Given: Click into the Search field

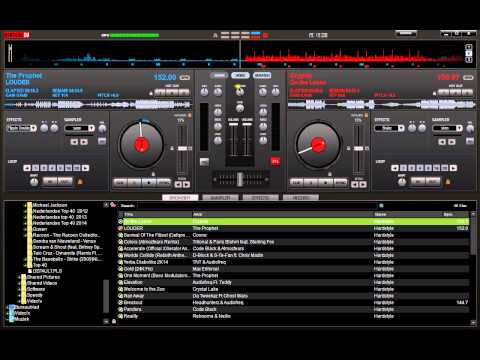Looking at the screenshot, I should (257, 206).
